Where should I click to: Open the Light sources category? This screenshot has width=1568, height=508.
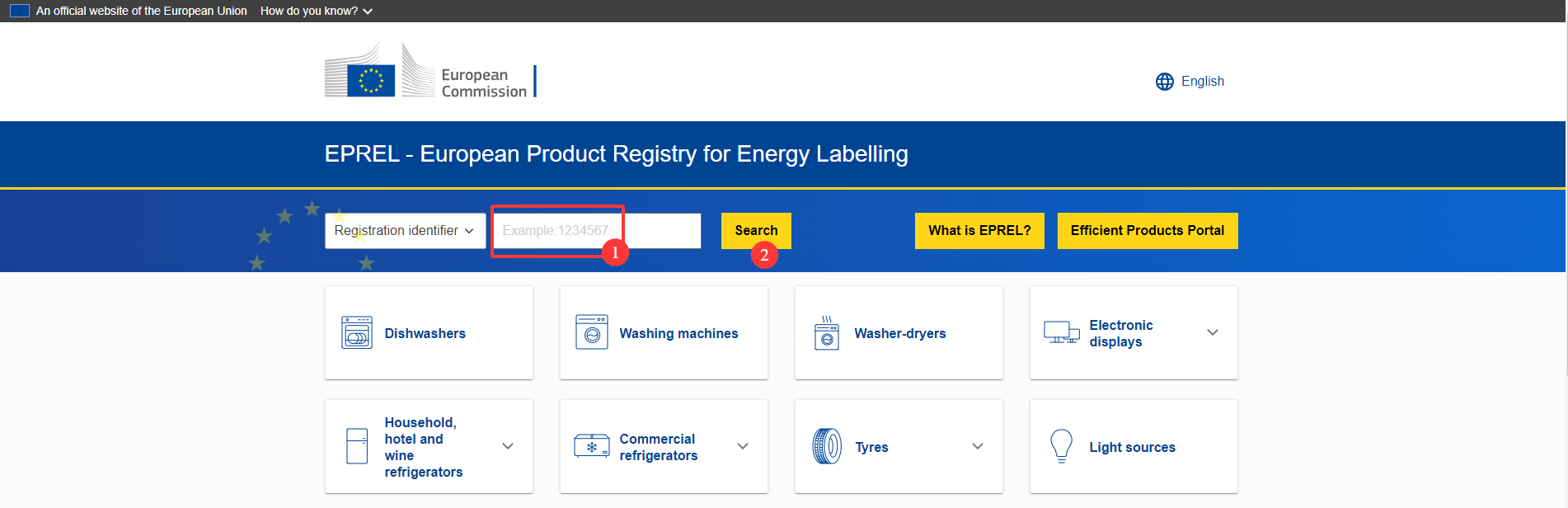click(x=1132, y=447)
